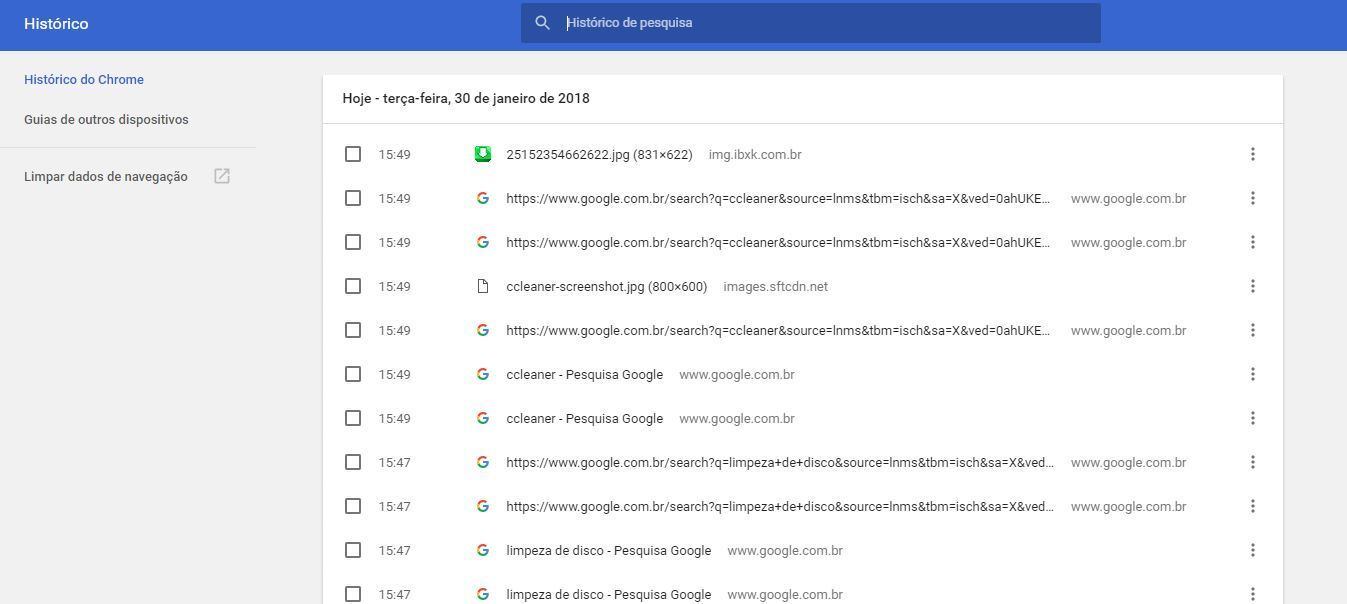Click the green favicon of 25152354662622.jpg entry
Viewport: 1347px width, 604px height.
click(483, 154)
